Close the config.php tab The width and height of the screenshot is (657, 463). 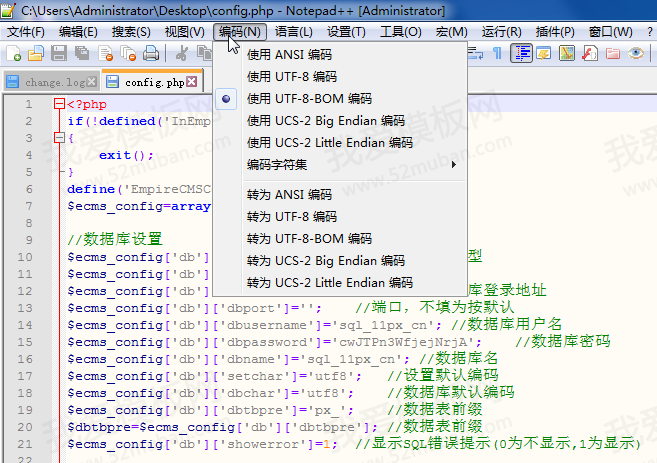coord(191,82)
